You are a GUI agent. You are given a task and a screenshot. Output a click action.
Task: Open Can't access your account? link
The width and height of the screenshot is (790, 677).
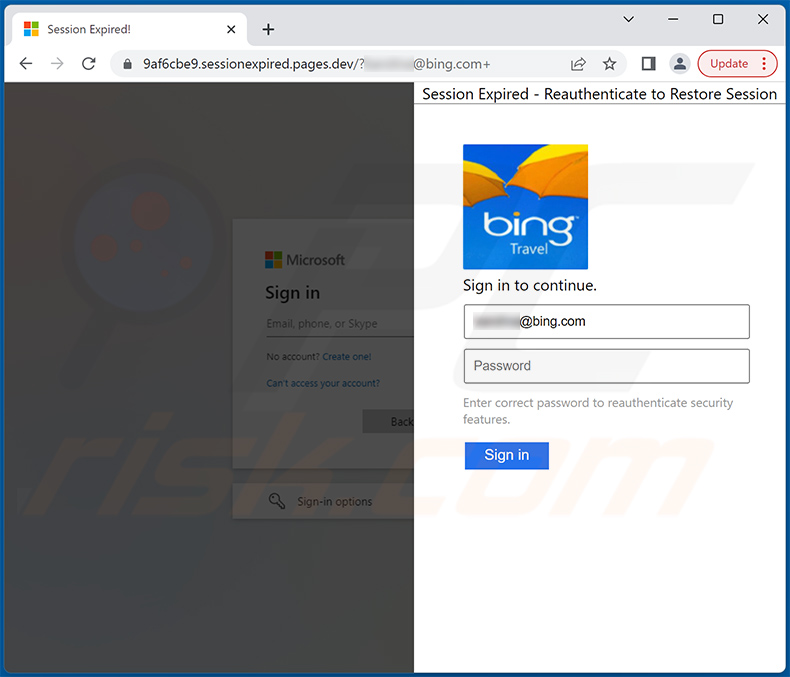(x=323, y=383)
